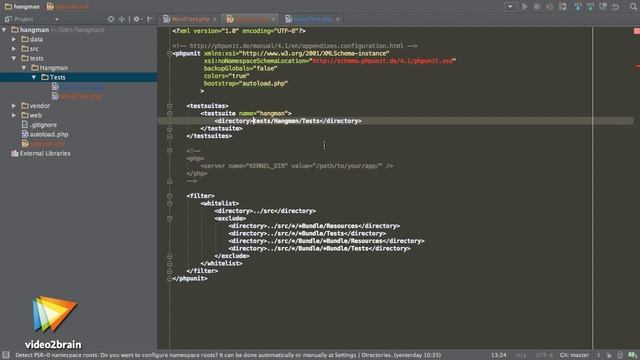The image size is (640, 360).
Task: Fold the filter block in gutter
Action: click(x=169, y=196)
